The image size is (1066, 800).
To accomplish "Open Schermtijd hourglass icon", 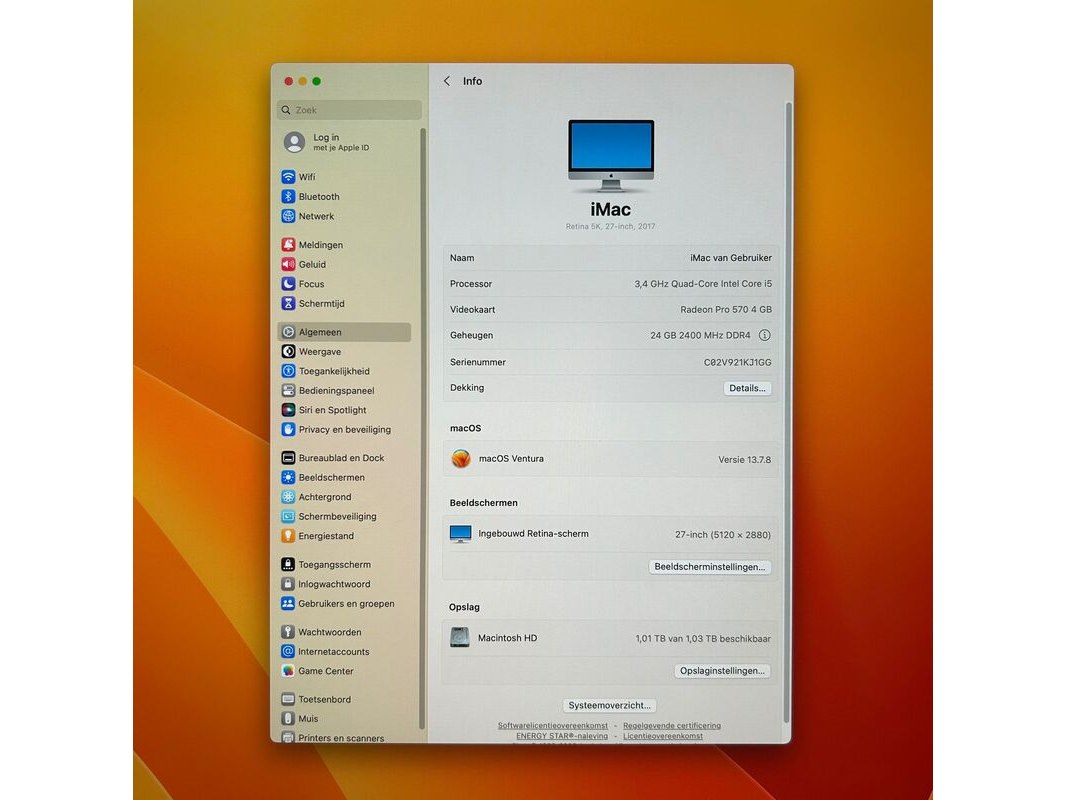I will click(x=288, y=304).
